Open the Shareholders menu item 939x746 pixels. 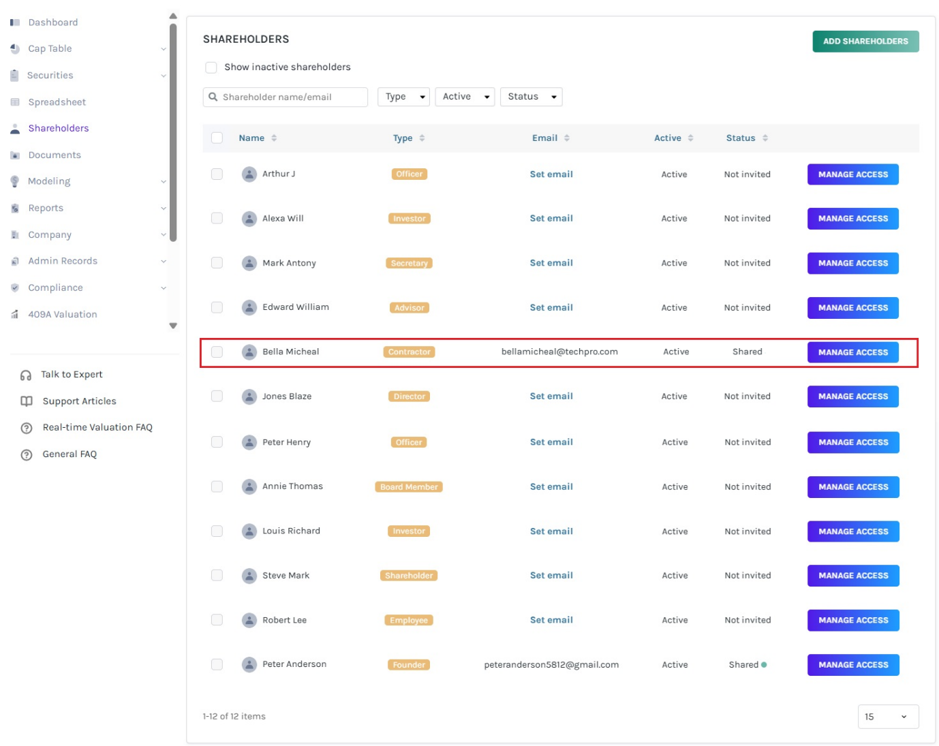(58, 128)
